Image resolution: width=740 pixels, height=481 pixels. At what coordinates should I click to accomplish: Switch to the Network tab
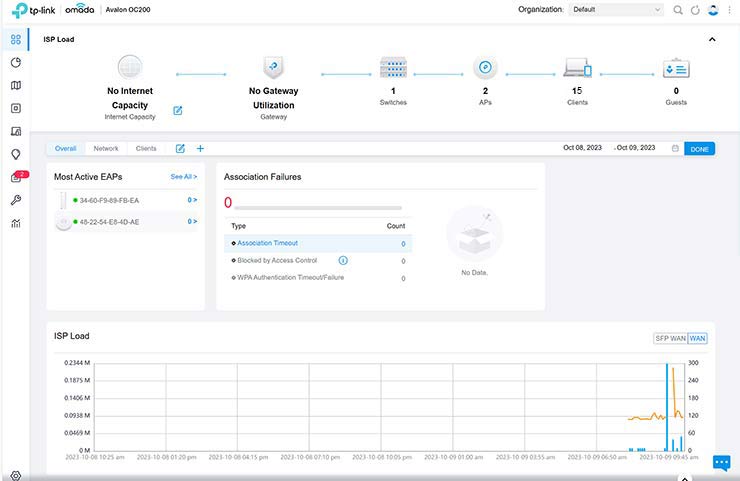[x=106, y=148]
